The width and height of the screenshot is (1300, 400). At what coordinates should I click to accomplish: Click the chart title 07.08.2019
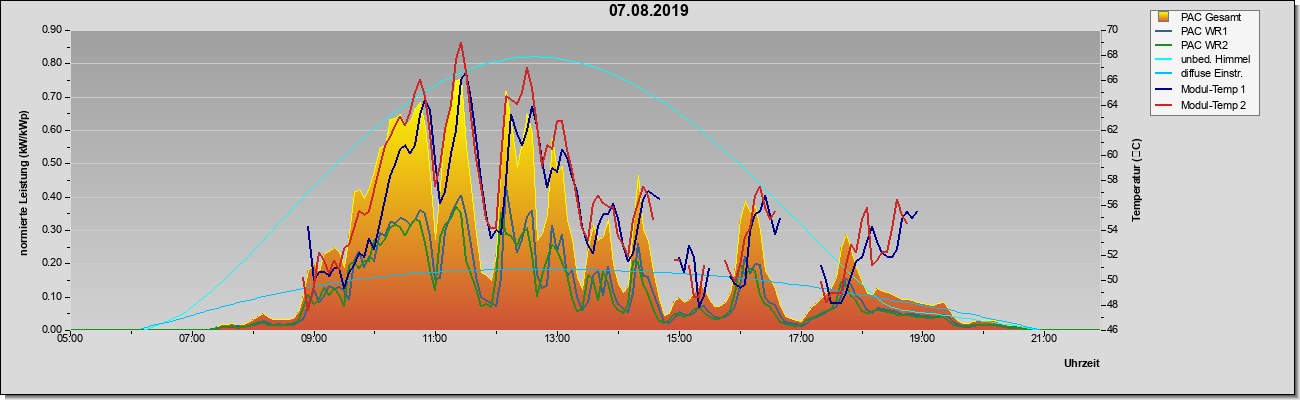click(x=649, y=11)
